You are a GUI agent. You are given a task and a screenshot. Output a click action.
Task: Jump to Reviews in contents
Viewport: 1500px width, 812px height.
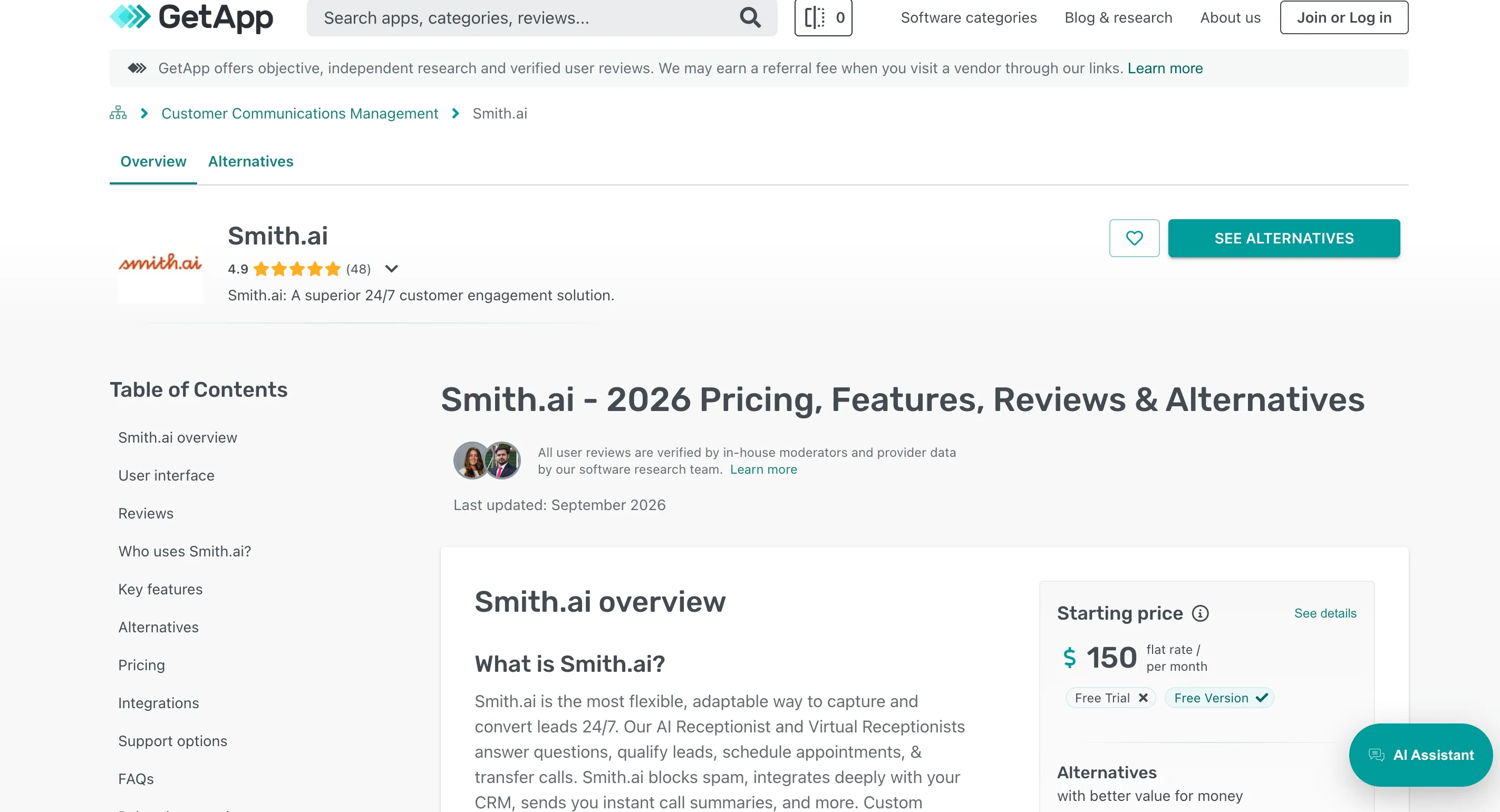point(146,513)
